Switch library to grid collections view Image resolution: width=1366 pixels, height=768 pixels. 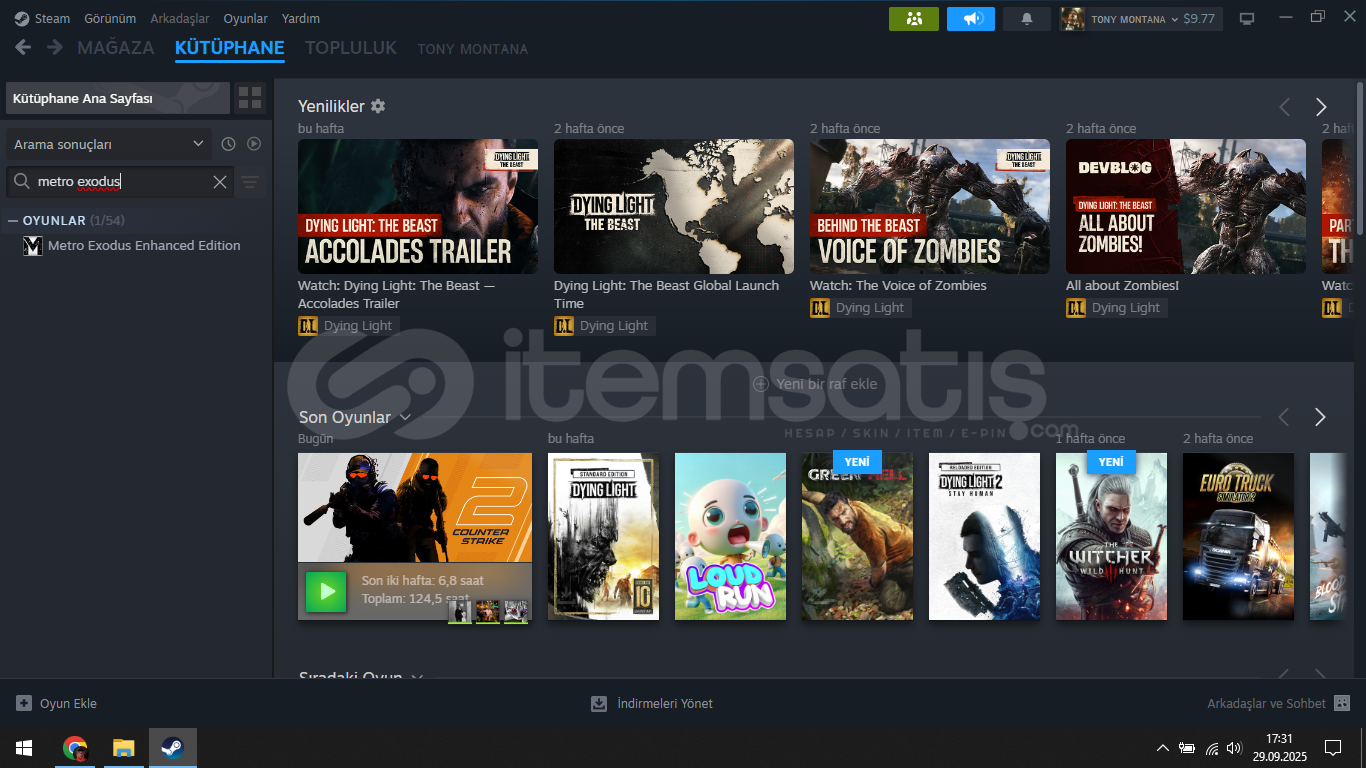(250, 98)
